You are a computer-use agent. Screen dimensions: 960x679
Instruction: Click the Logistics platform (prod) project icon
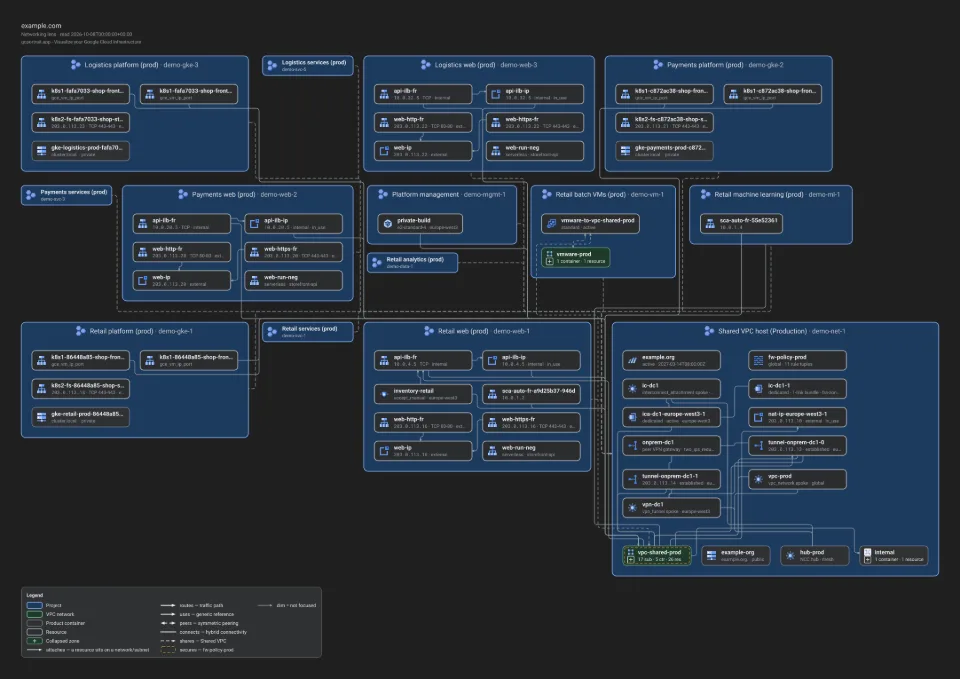[75, 64]
